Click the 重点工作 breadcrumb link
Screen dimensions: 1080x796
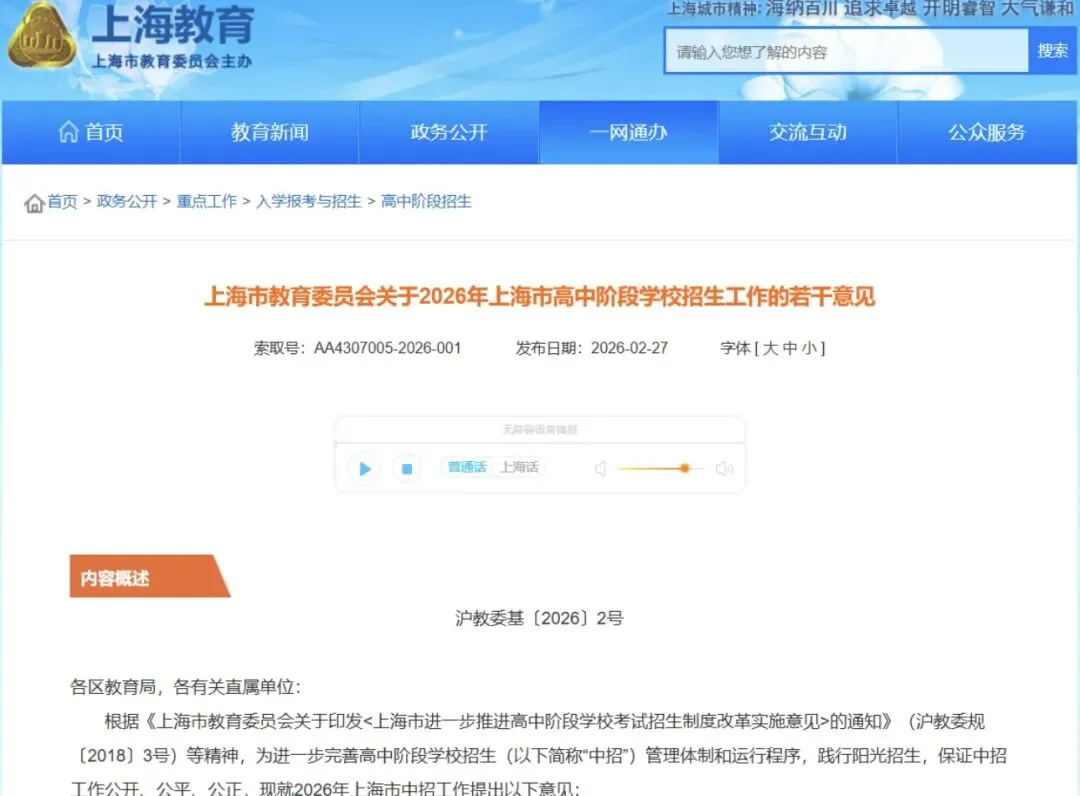click(x=206, y=200)
